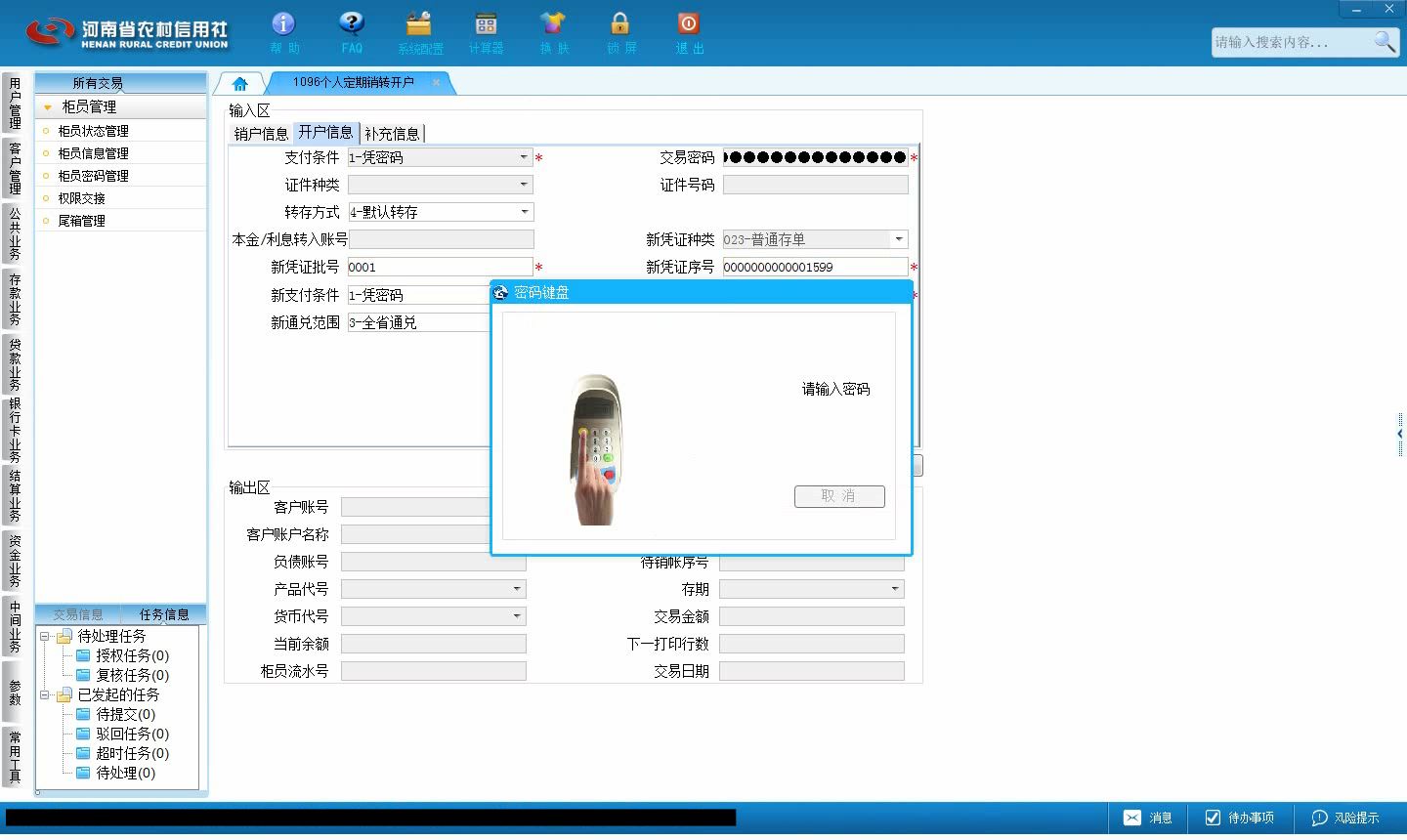Viewport: 1407px width, 840px height.
Task: Open the 新凭证种类 dropdown
Action: (898, 239)
